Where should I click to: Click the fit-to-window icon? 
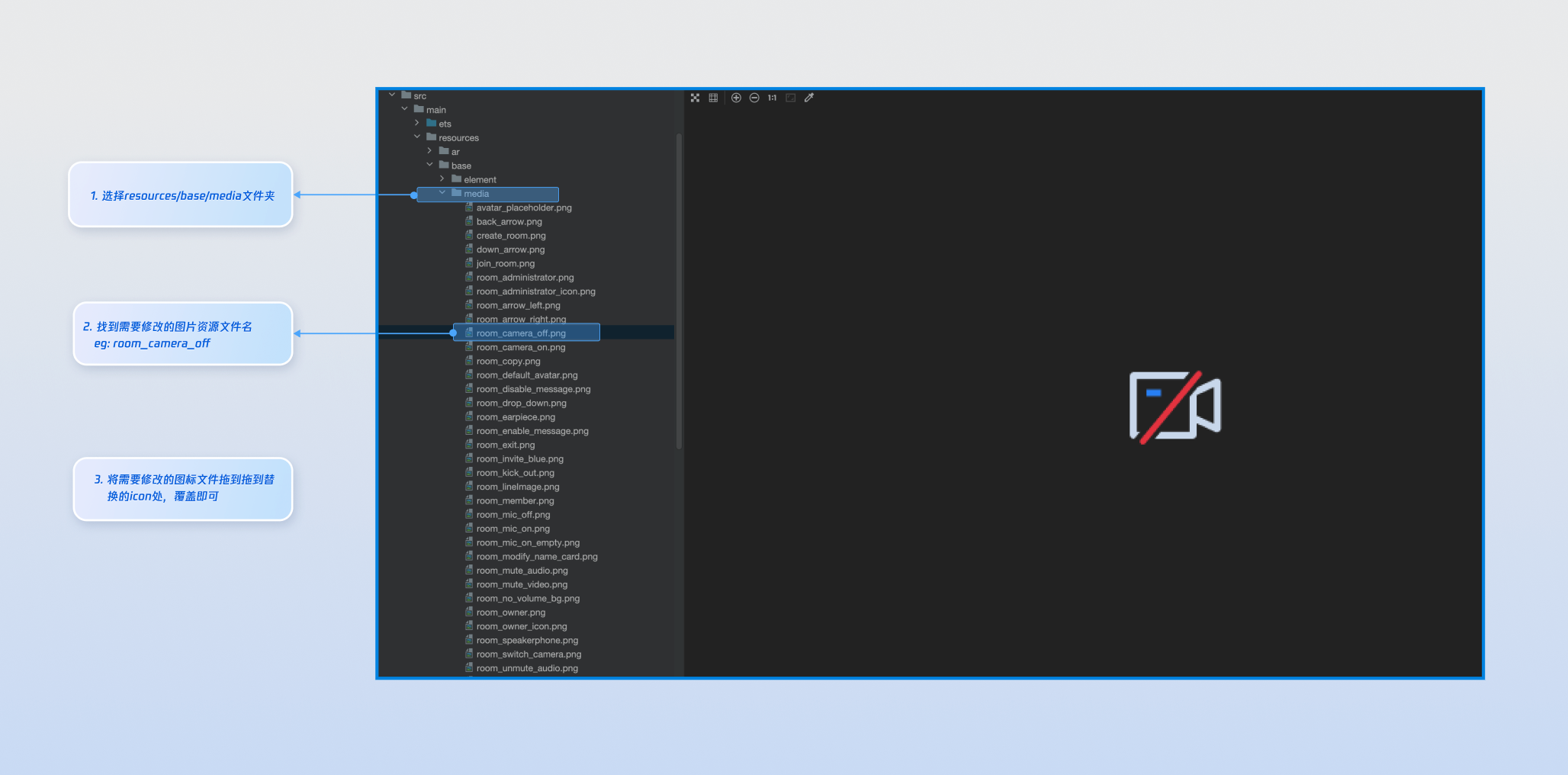(791, 98)
